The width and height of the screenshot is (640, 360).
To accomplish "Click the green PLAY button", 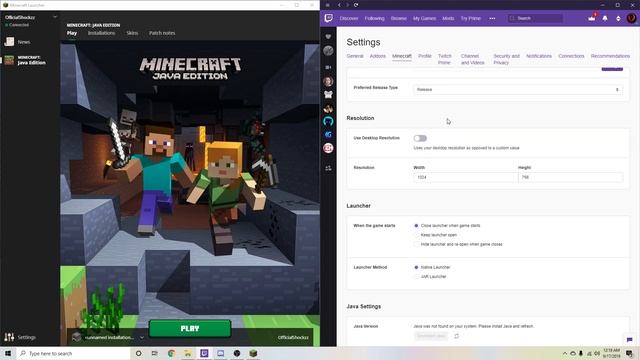I will coord(190,329).
